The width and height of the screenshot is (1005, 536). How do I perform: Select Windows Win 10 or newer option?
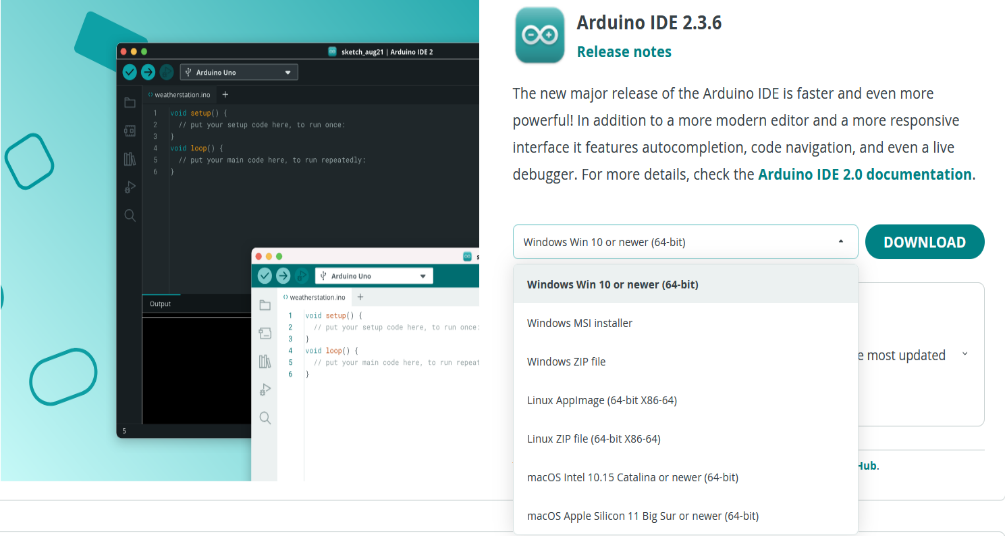coord(686,284)
